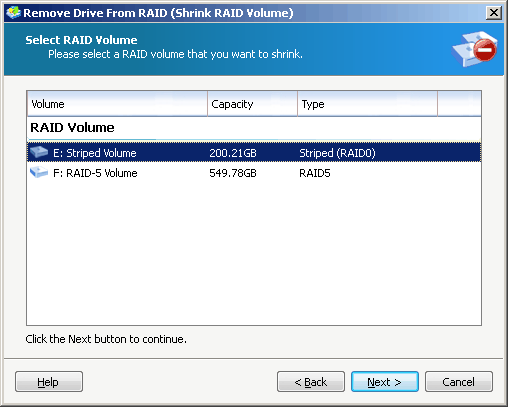Select the F: RAID-5 Volume row

click(x=254, y=173)
